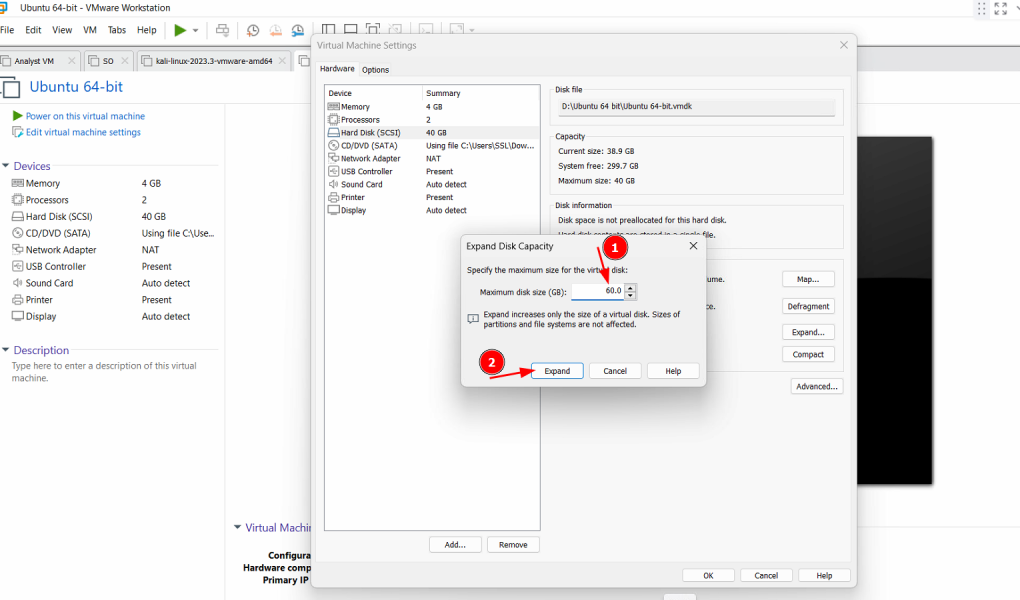The width and height of the screenshot is (1020, 600).
Task: Decrease disk size with the down spinner arrow
Action: [630, 295]
